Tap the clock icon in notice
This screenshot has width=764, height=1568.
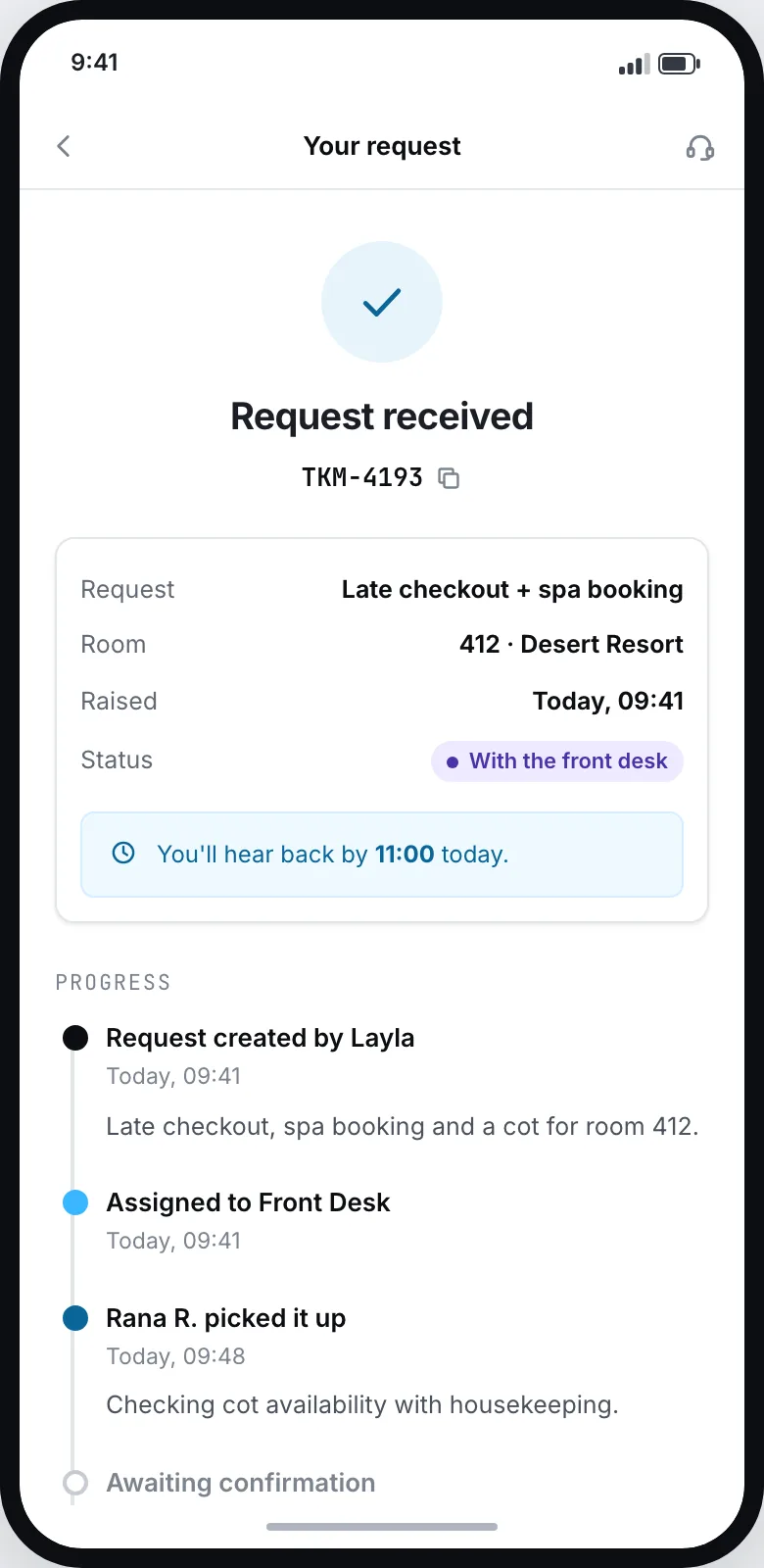click(x=123, y=853)
